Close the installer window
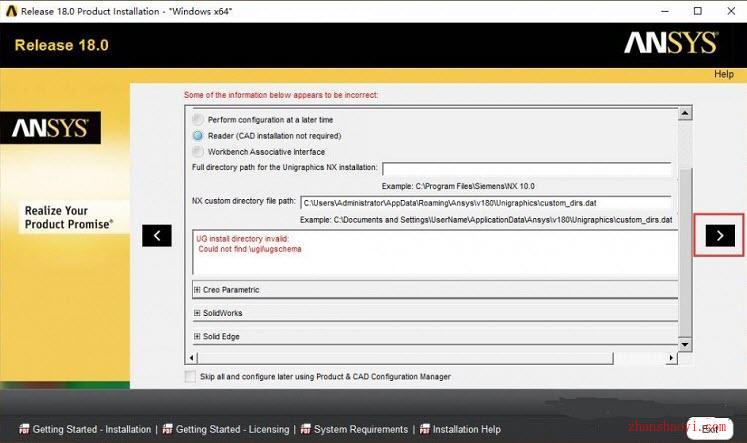747x443 pixels. click(x=731, y=11)
